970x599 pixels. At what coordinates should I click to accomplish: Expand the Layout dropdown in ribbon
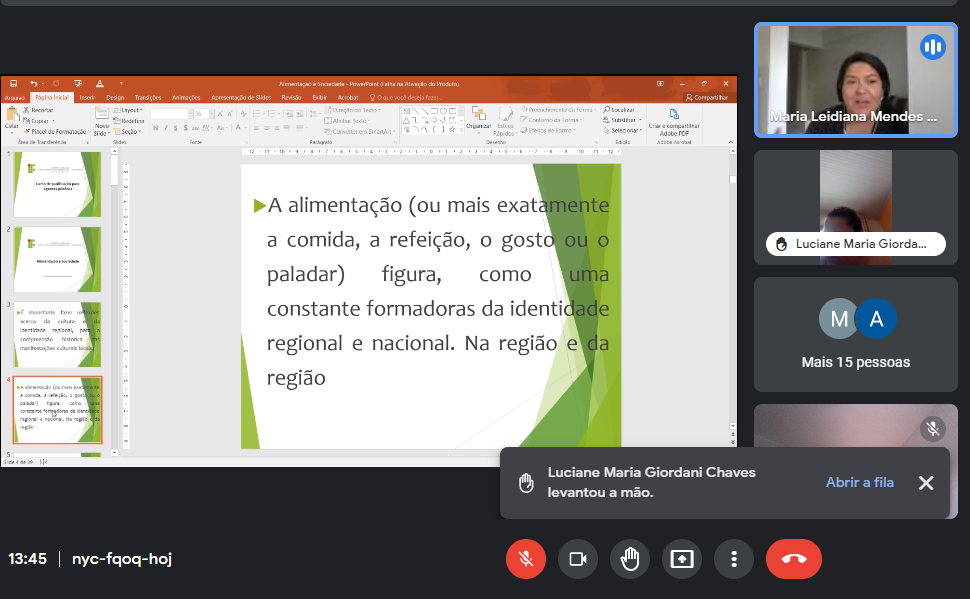coord(131,110)
